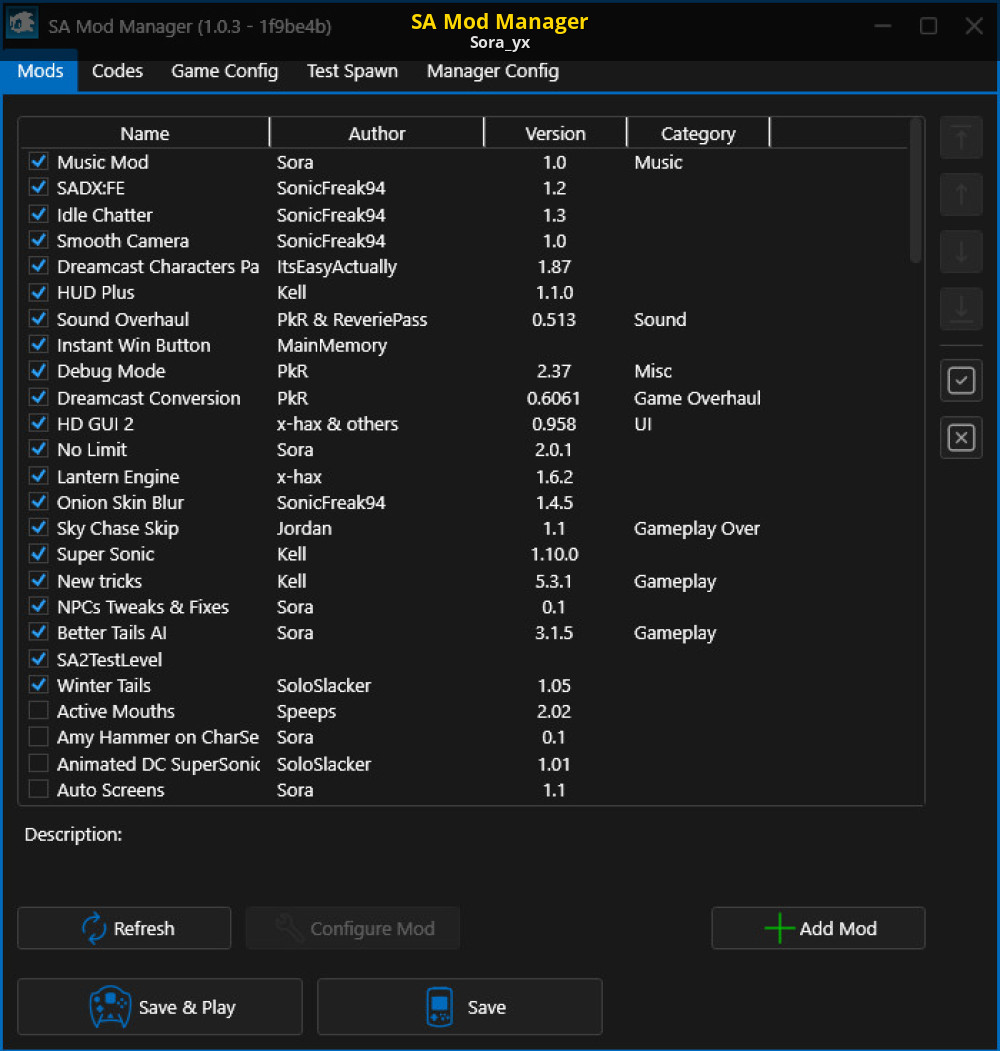Viewport: 1000px width, 1051px height.
Task: Sort mods by Author column header
Action: pyautogui.click(x=376, y=133)
